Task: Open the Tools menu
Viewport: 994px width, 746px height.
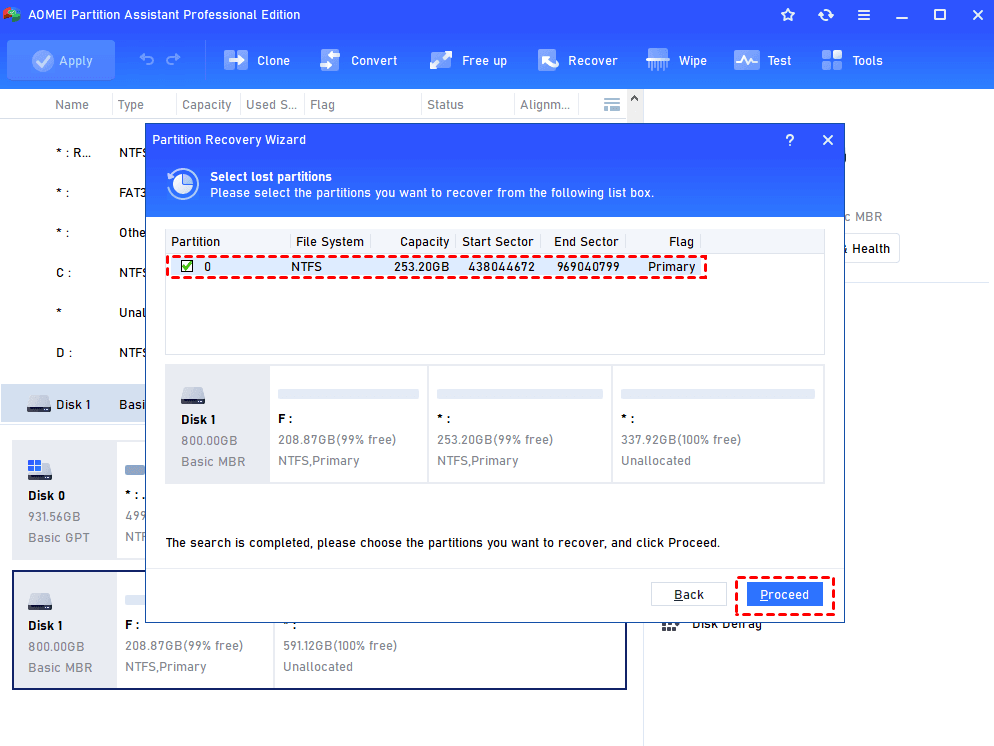Action: point(851,61)
